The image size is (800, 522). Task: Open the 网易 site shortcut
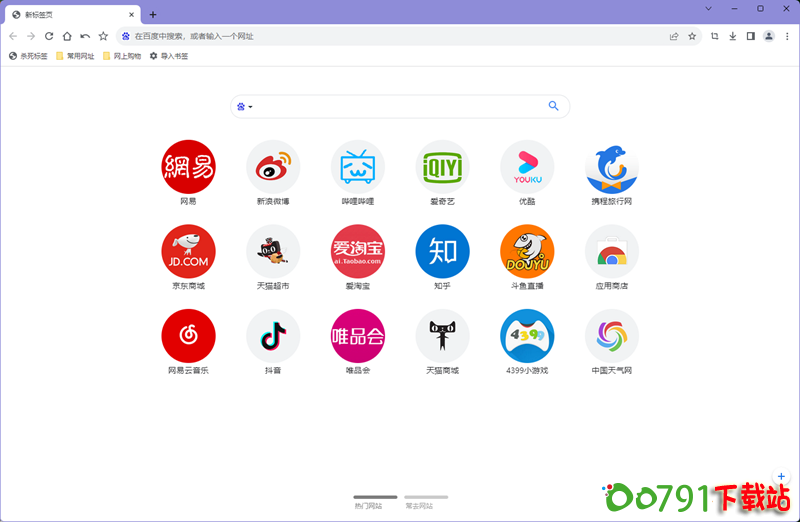coord(188,167)
